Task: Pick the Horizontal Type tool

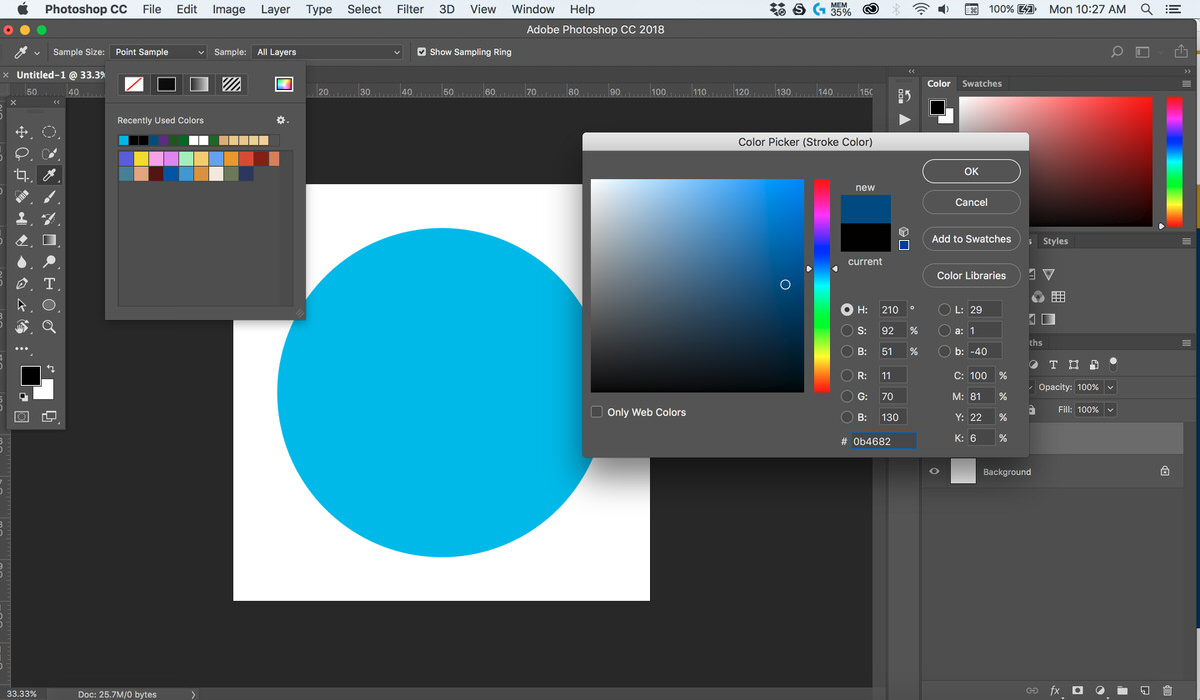Action: 49,284
